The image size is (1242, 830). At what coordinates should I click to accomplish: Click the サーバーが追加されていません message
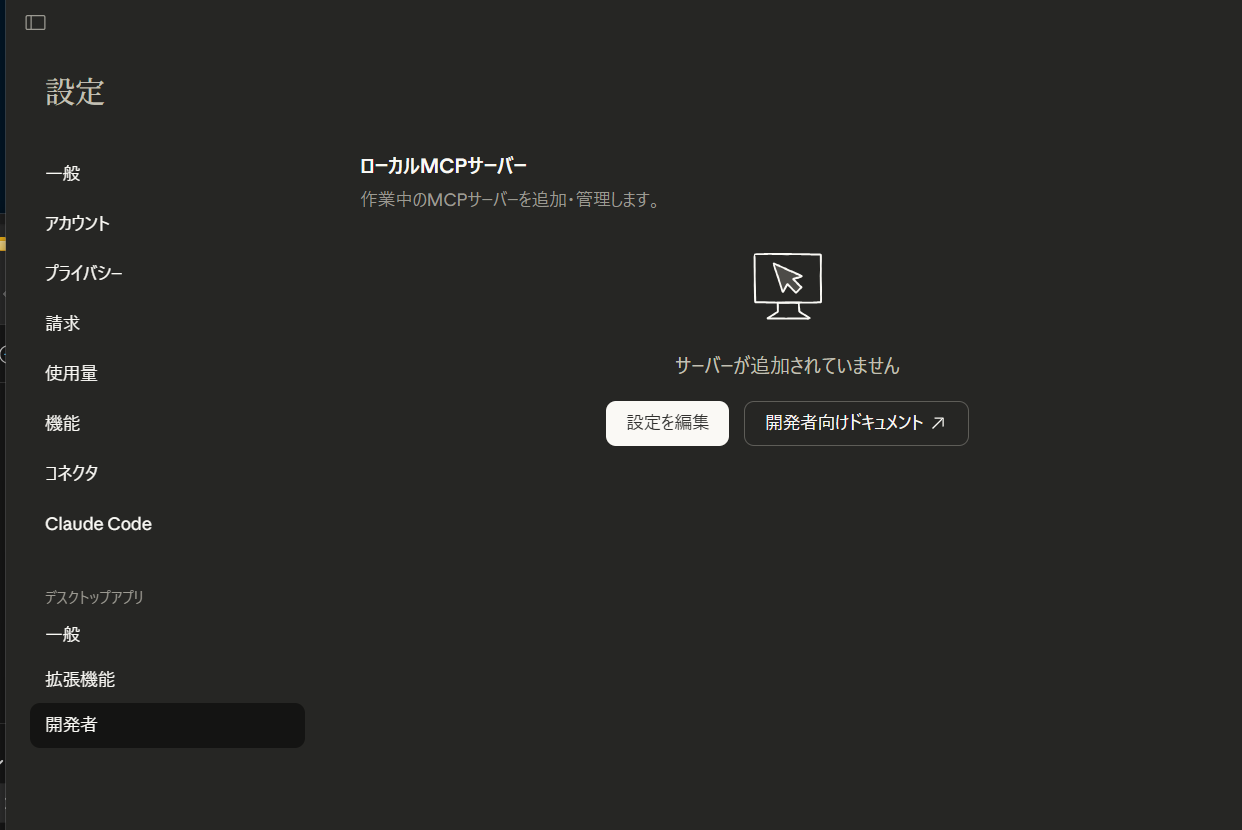coord(787,366)
